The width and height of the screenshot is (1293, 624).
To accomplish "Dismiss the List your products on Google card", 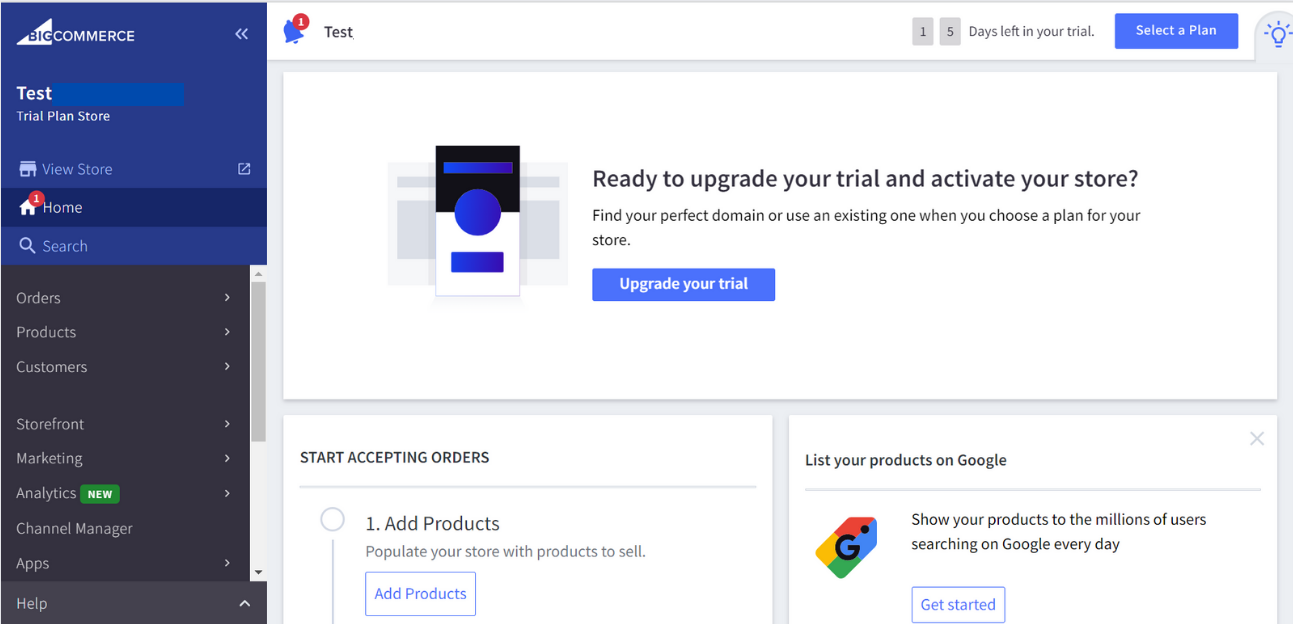I will click(1257, 439).
